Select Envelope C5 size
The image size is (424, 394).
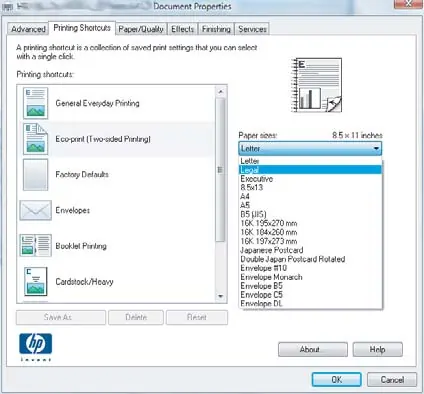(310, 295)
